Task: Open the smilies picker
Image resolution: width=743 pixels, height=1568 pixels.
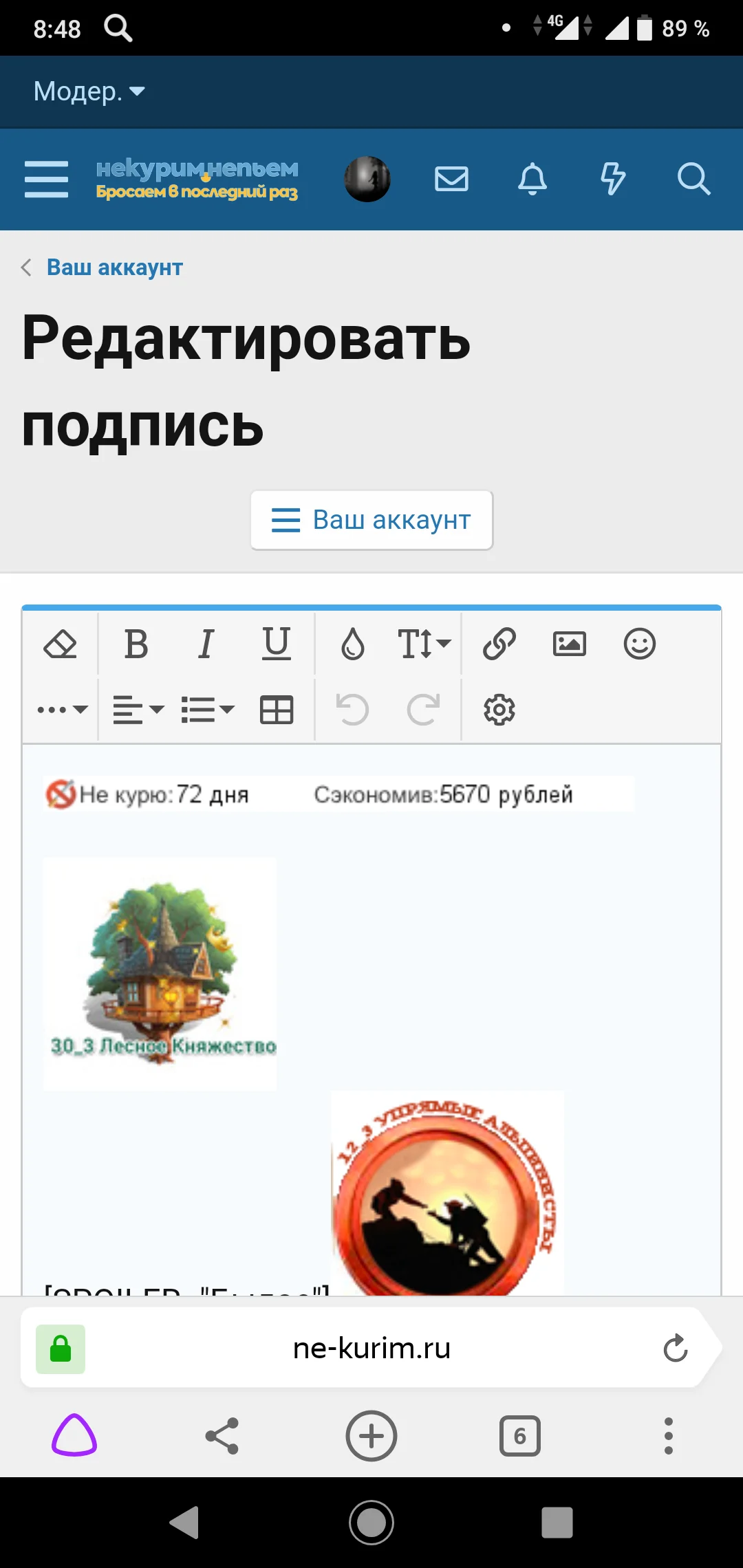Action: tap(640, 644)
